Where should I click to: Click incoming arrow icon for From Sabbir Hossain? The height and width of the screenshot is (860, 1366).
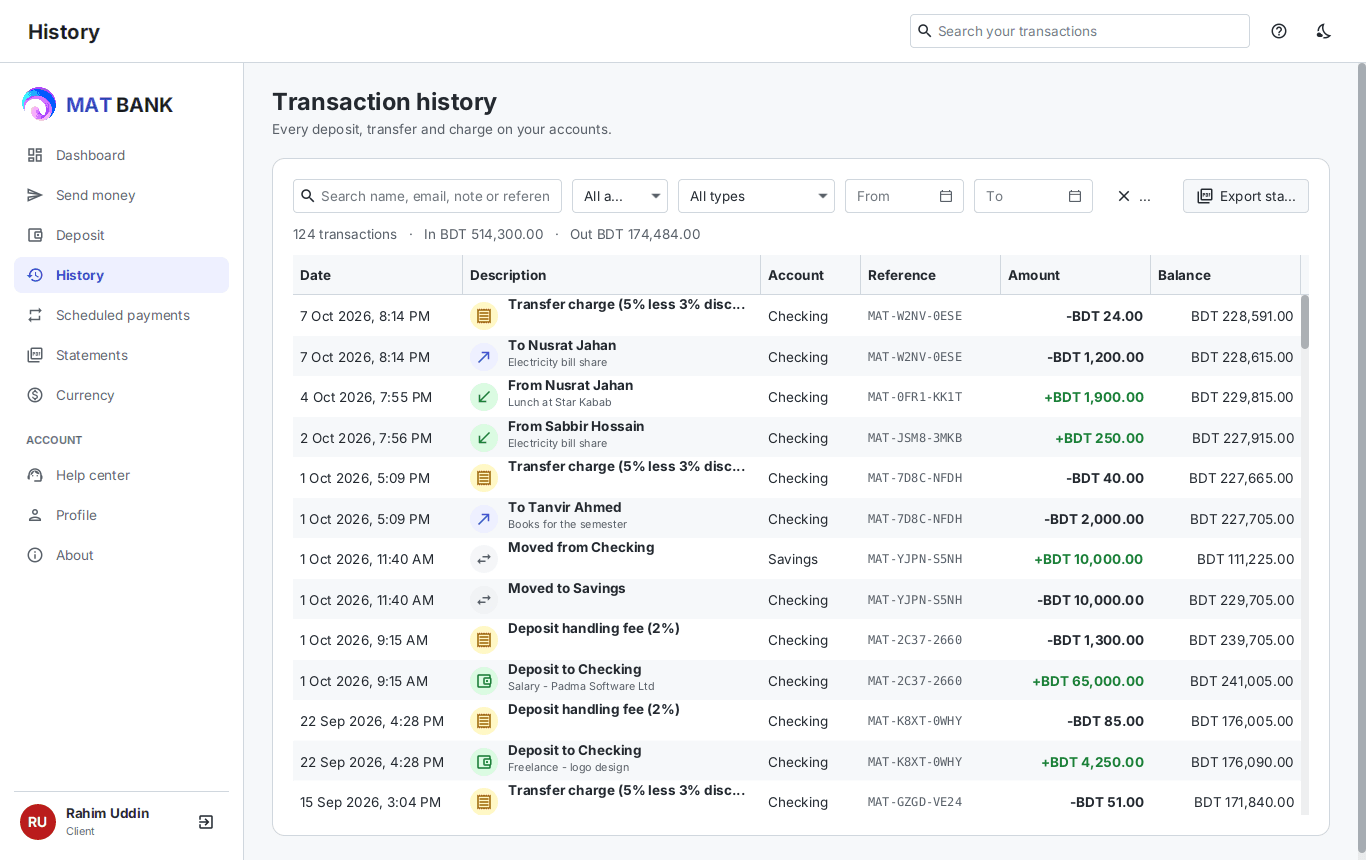point(484,438)
